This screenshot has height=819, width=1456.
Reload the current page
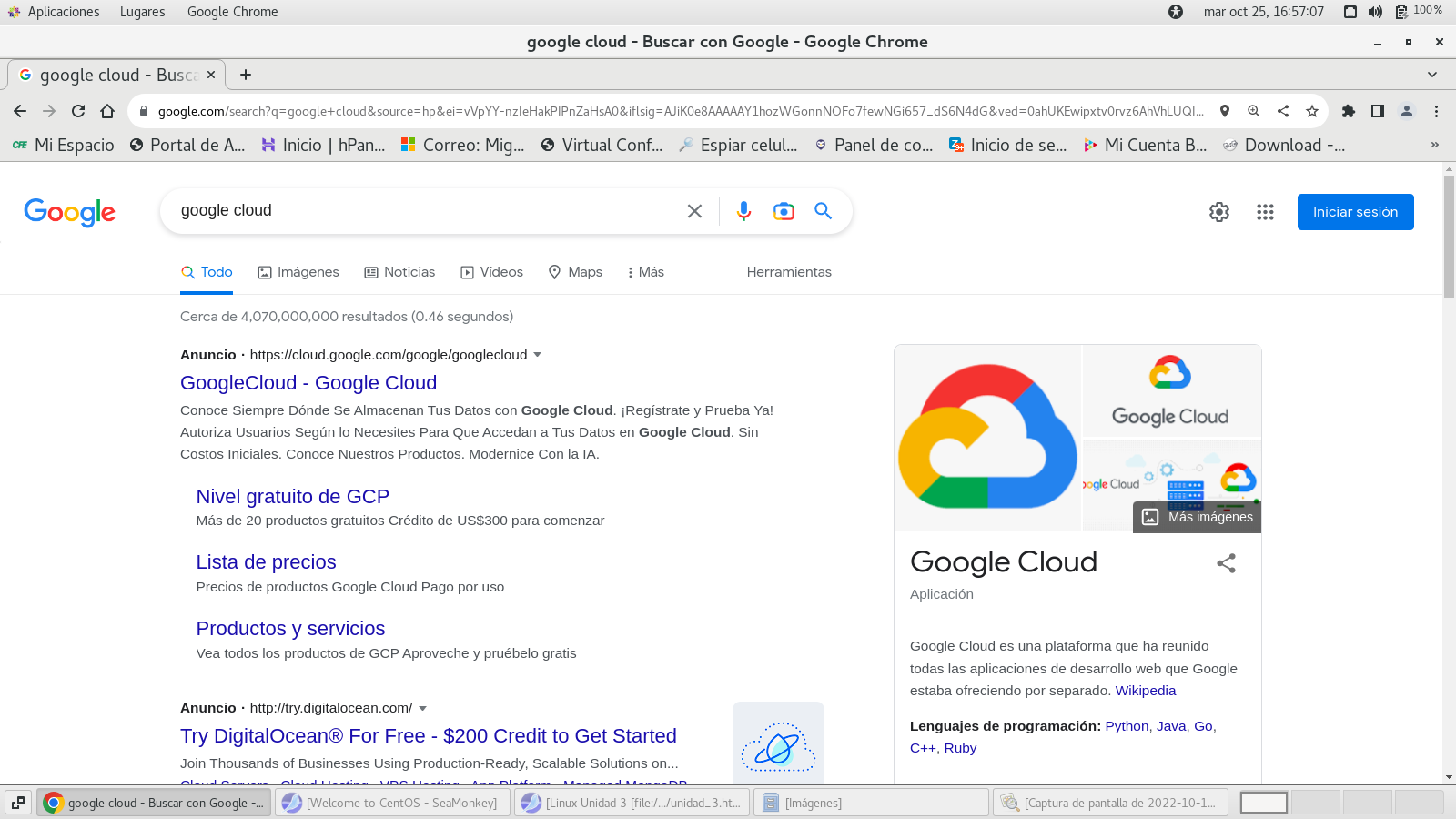pyautogui.click(x=78, y=111)
